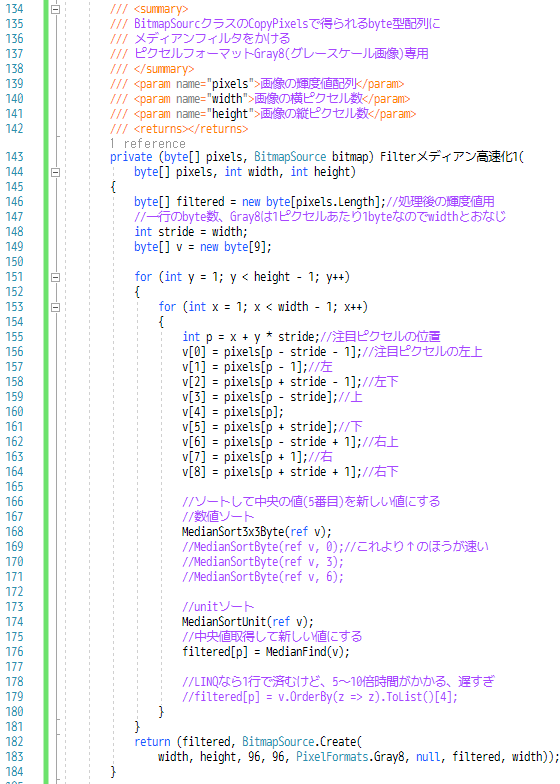The height and width of the screenshot is (784, 560).
Task: Click PixelFormats on line 183
Action: [x=332, y=756]
